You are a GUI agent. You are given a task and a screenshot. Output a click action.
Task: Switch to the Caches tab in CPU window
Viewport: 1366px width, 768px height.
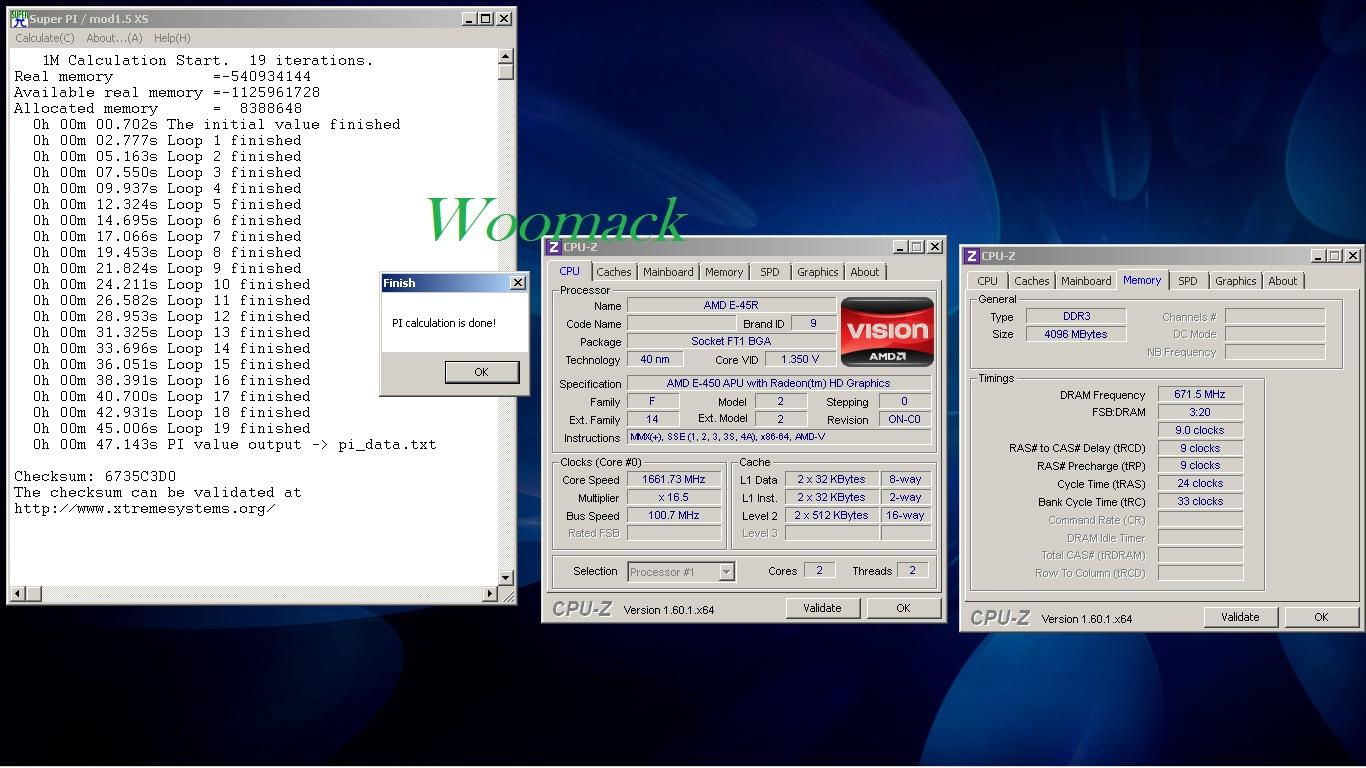(614, 272)
